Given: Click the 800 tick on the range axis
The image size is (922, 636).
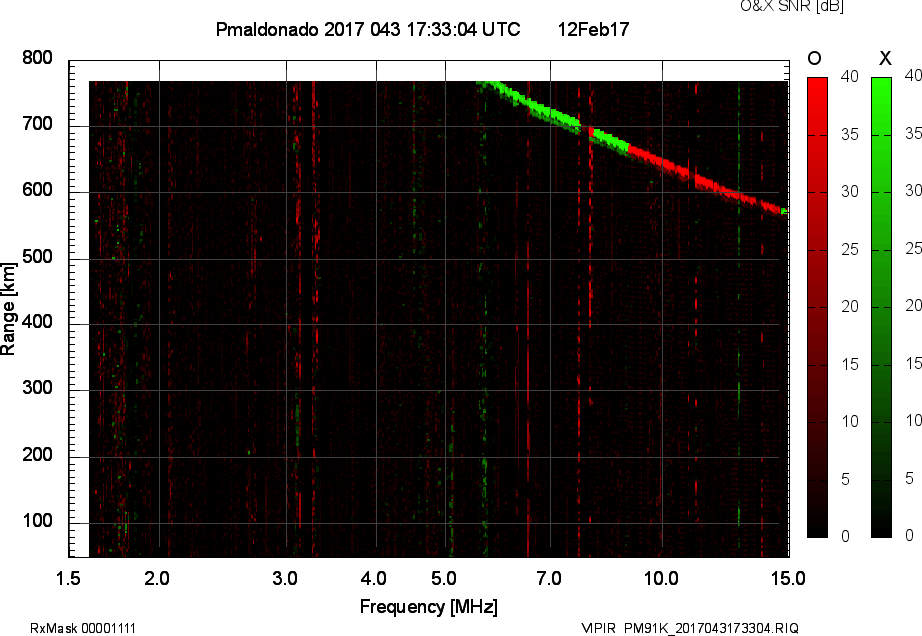Looking at the screenshot, I should [x=37, y=59].
